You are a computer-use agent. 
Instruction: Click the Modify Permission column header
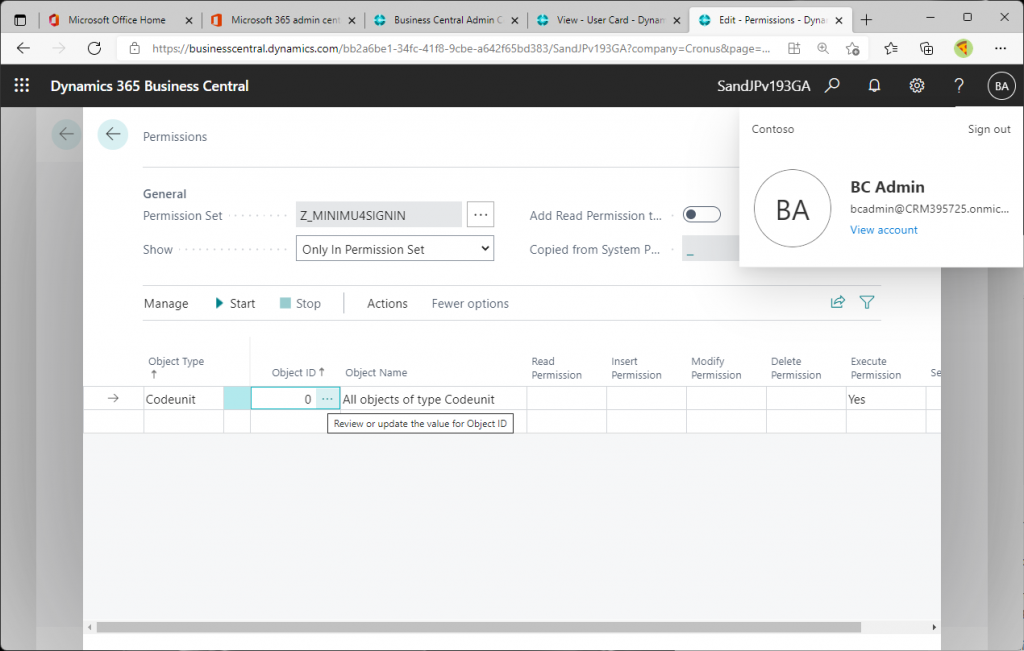(x=716, y=368)
